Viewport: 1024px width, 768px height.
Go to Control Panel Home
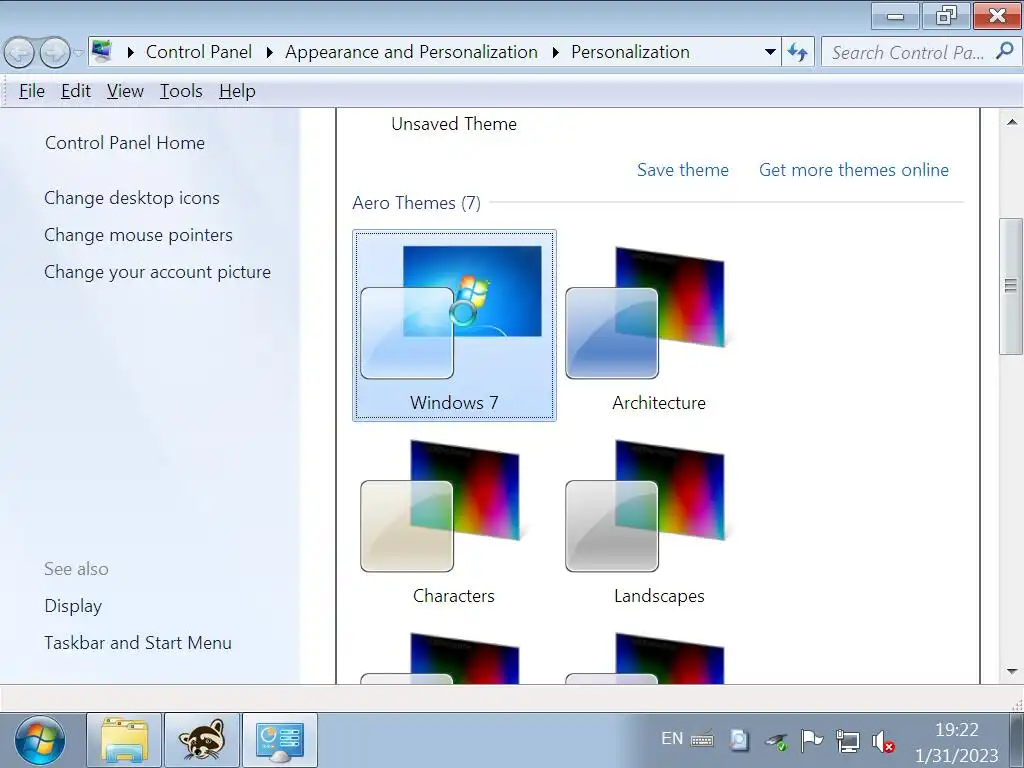pyautogui.click(x=125, y=142)
